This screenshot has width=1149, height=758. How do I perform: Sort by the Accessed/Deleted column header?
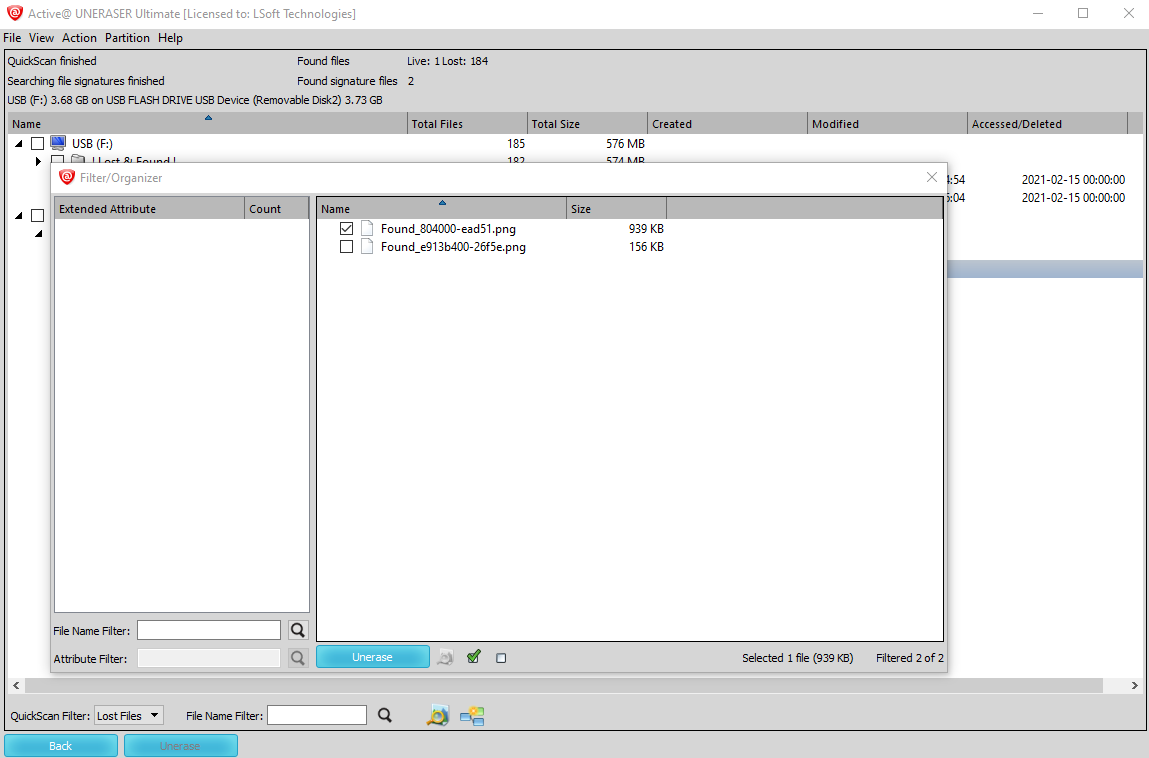tap(1047, 124)
